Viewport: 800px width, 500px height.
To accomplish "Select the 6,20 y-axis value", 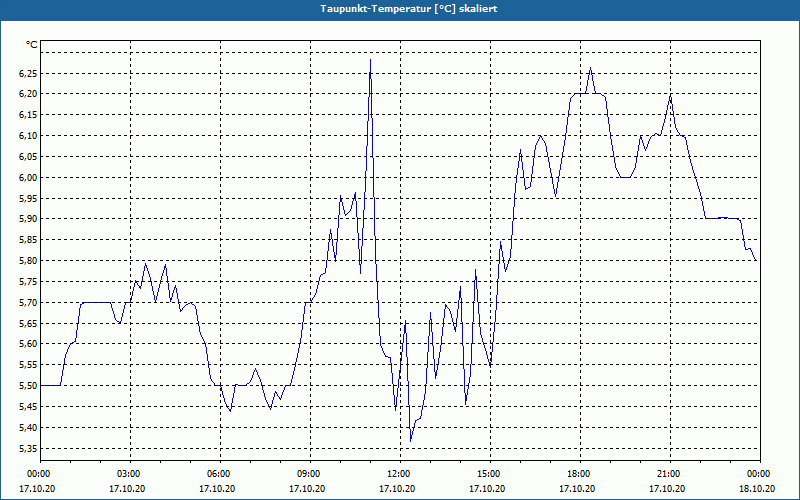I will [28, 94].
